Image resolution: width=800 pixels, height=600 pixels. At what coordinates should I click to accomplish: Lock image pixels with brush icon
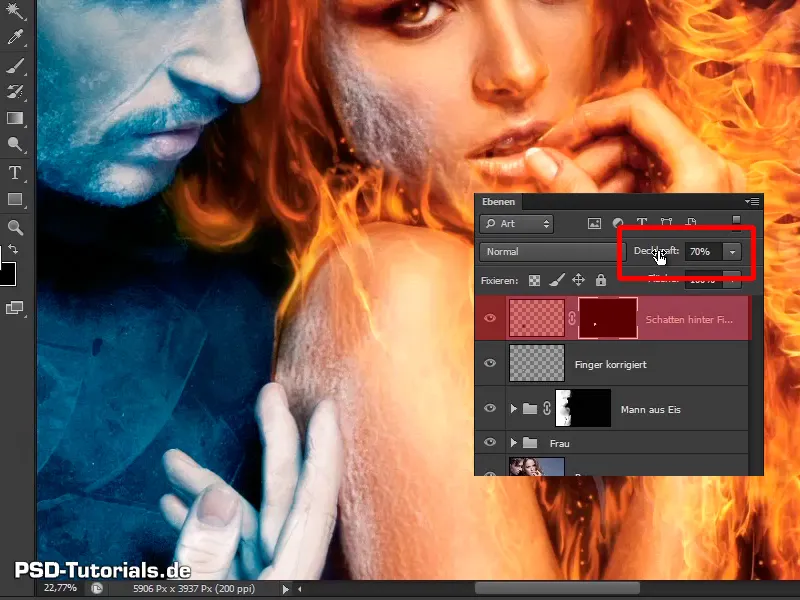(x=557, y=280)
